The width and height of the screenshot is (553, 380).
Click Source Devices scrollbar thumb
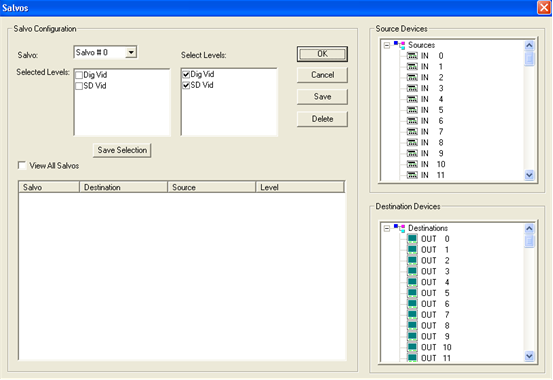[x=529, y=59]
